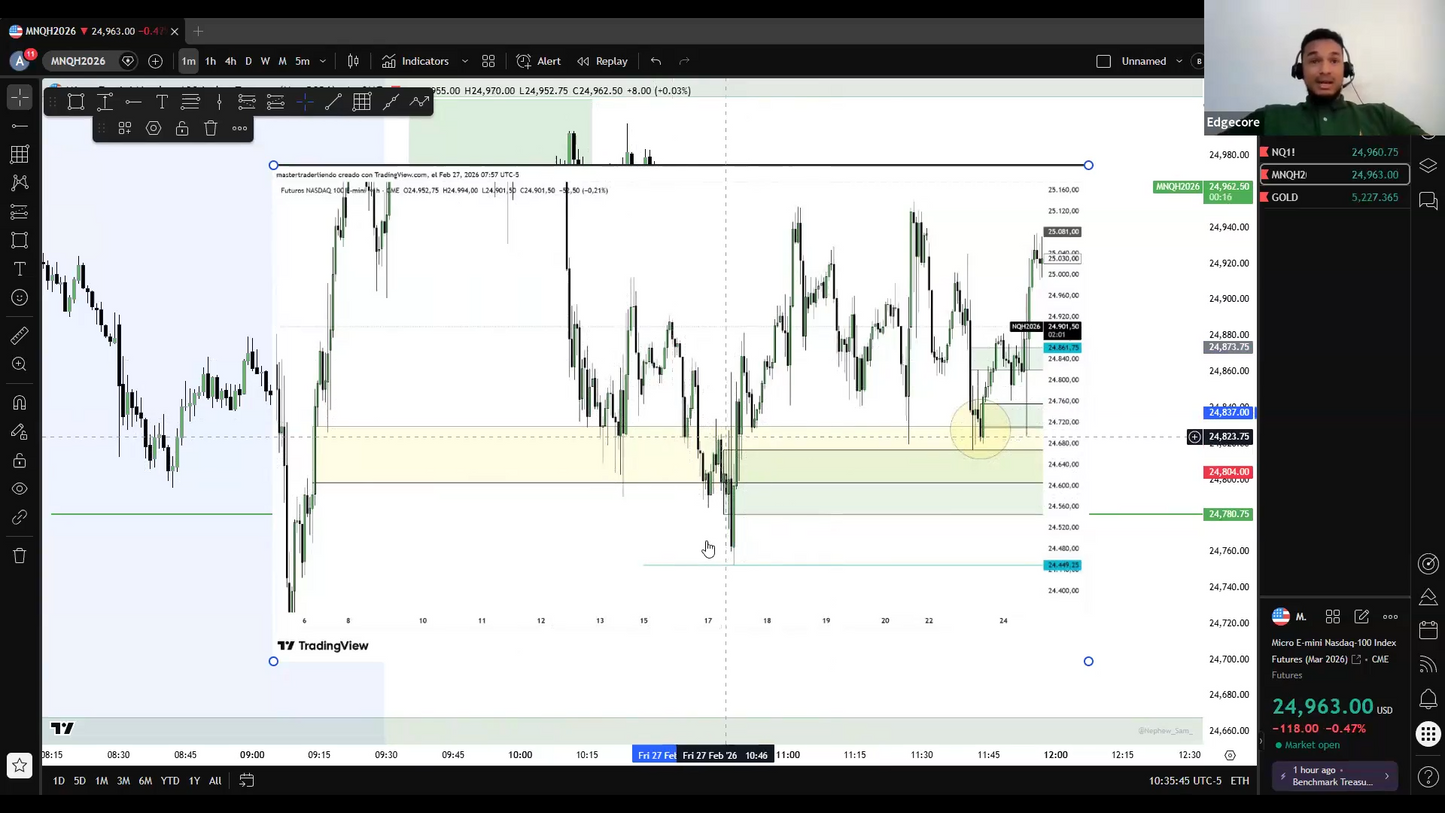Click the red flag beside NQ1! symbol
Viewport: 1445px width, 813px height.
pyautogui.click(x=1263, y=152)
